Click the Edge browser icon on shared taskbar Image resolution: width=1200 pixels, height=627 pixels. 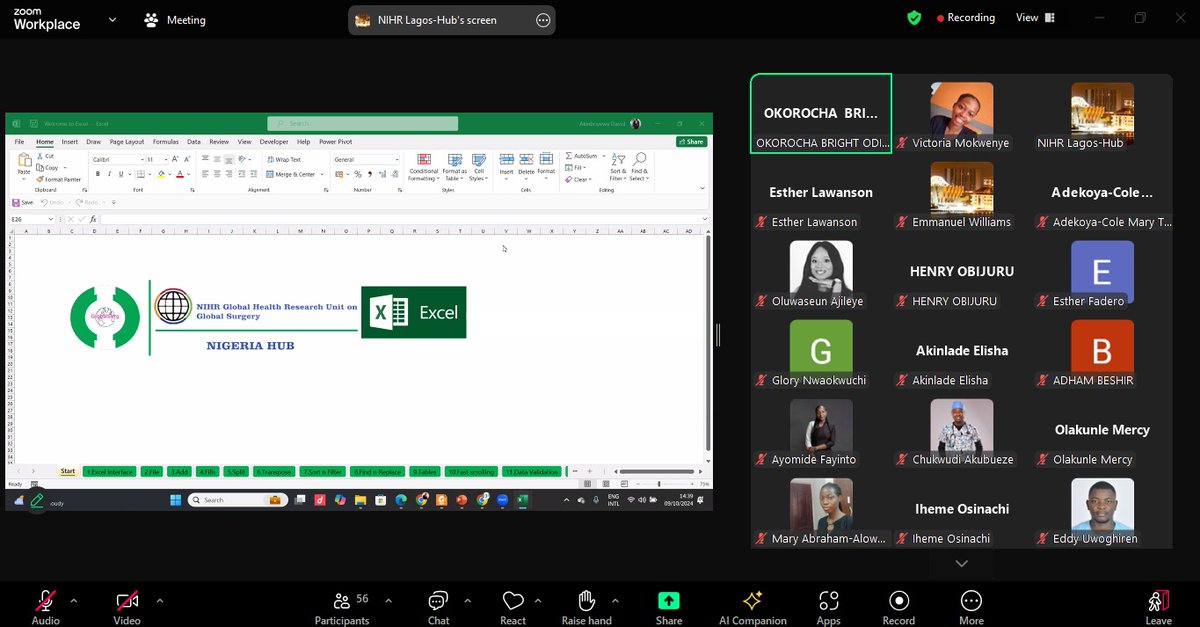pyautogui.click(x=401, y=500)
